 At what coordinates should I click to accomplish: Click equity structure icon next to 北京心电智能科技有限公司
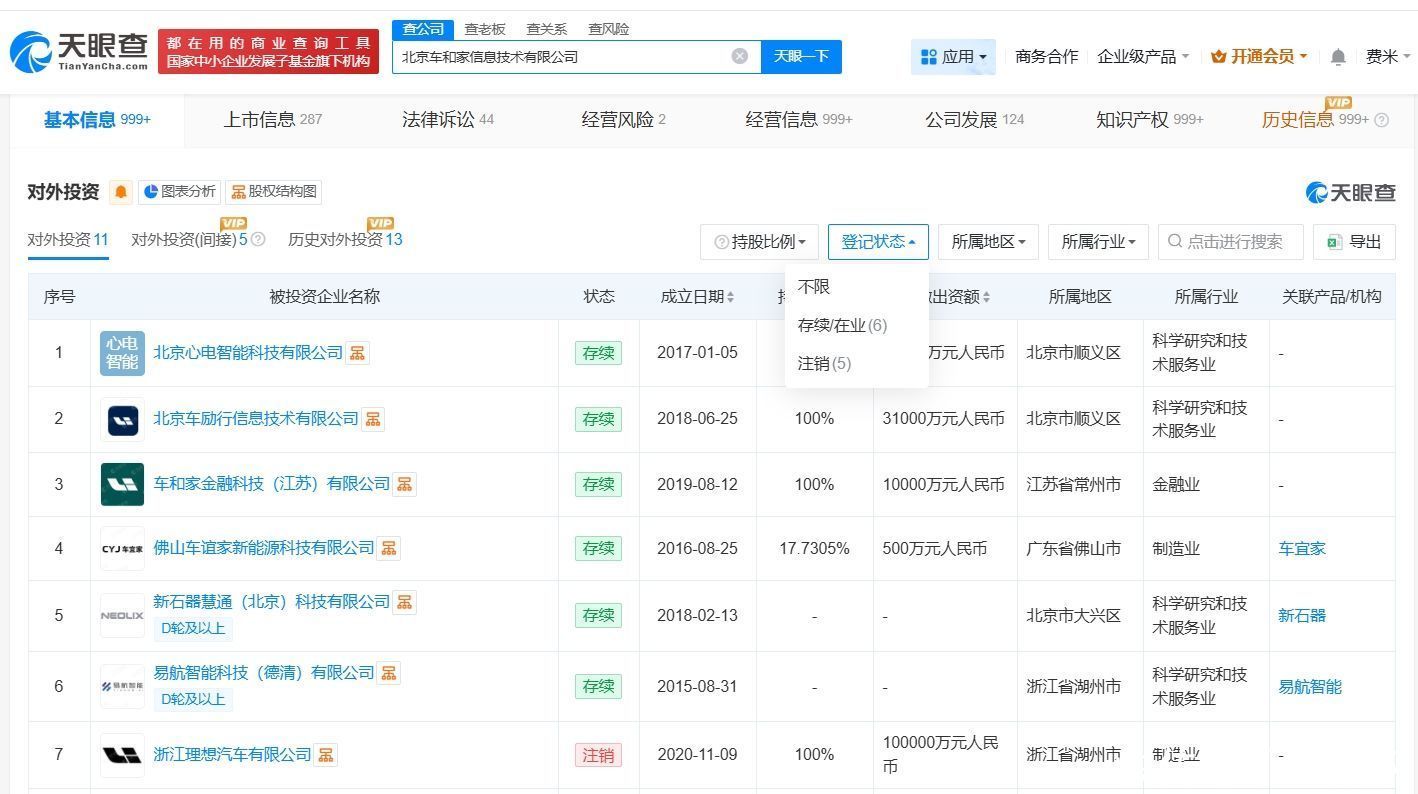[357, 353]
